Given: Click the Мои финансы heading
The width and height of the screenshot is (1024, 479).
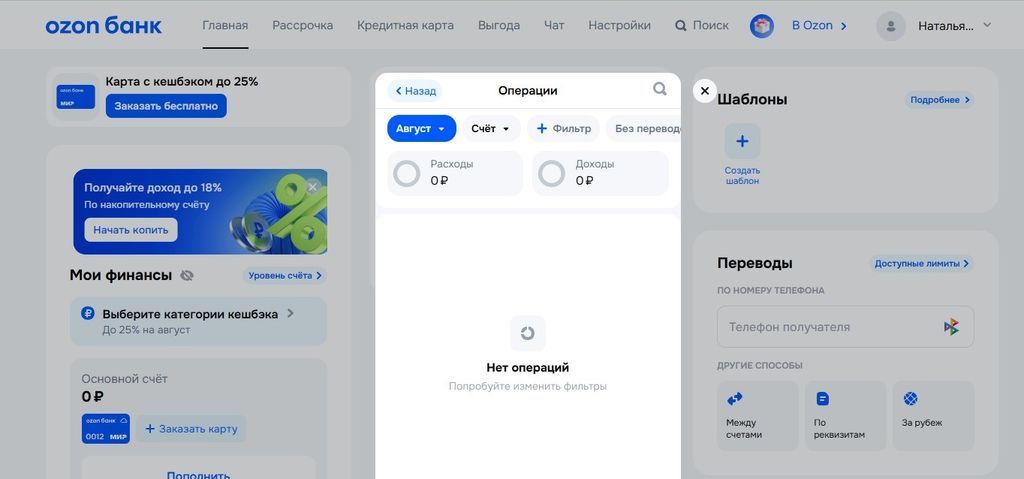Looking at the screenshot, I should click(x=121, y=275).
